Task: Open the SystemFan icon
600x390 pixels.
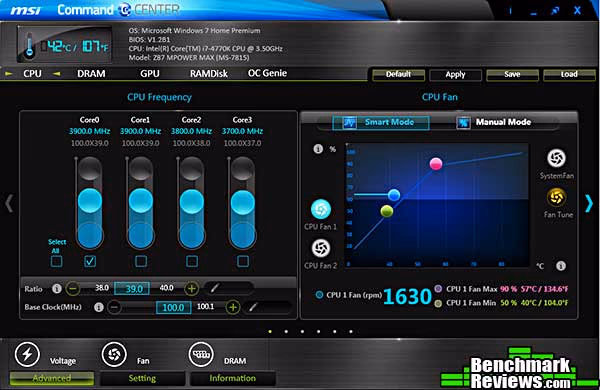Action: [556, 158]
